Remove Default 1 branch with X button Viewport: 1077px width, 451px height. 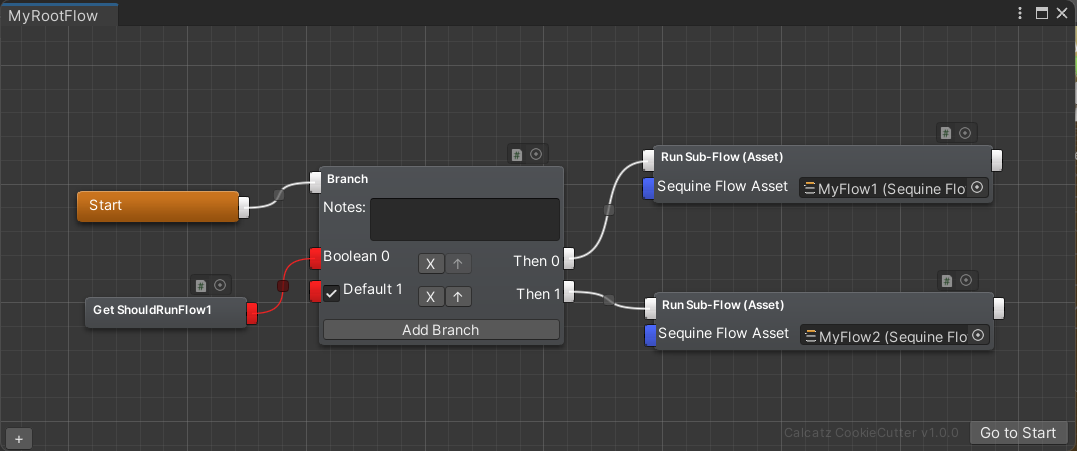coord(431,297)
